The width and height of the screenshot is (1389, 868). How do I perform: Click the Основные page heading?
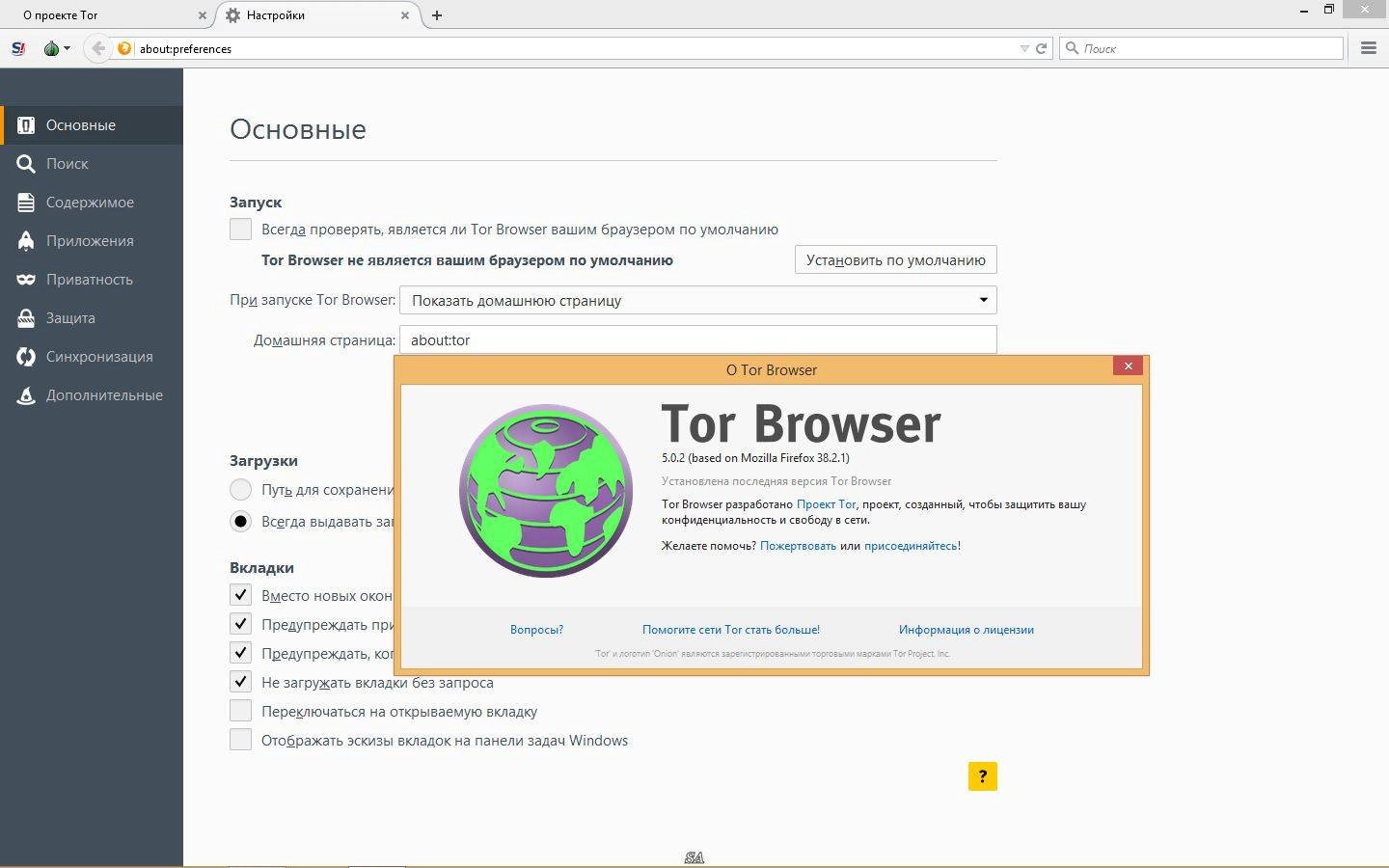point(298,129)
